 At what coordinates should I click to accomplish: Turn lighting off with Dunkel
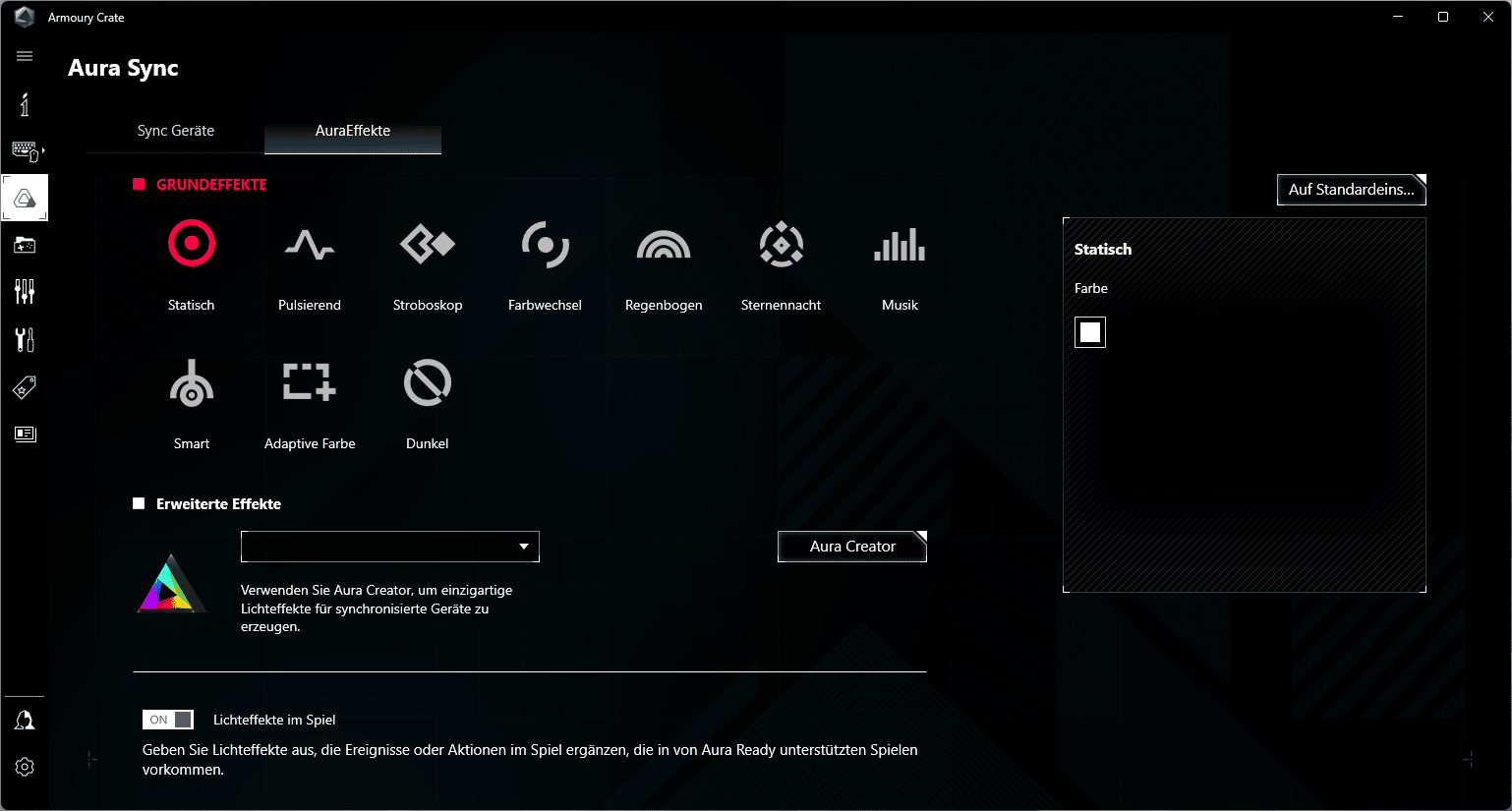point(428,383)
